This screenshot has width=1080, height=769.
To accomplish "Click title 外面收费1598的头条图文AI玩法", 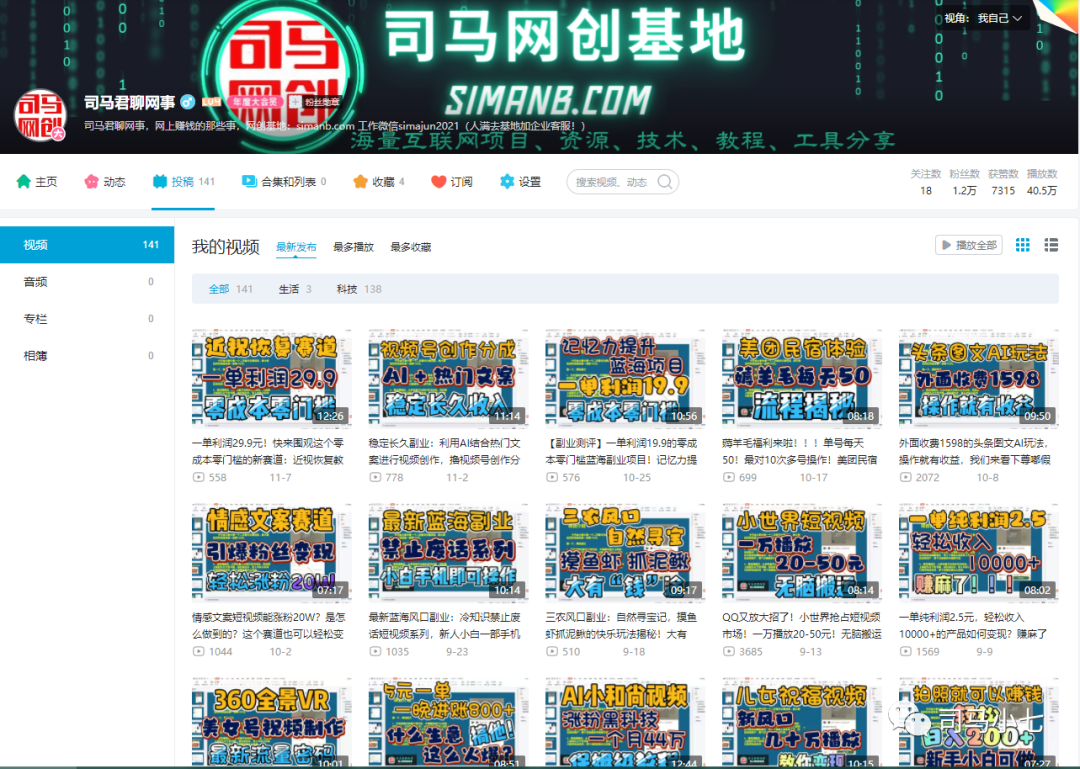I will 975,451.
